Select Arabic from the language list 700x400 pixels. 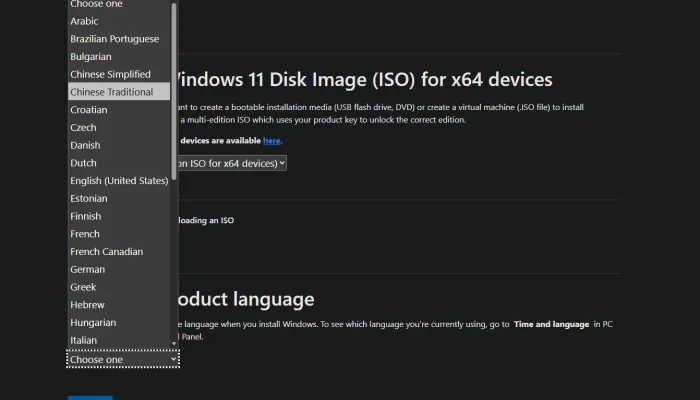tap(119, 21)
